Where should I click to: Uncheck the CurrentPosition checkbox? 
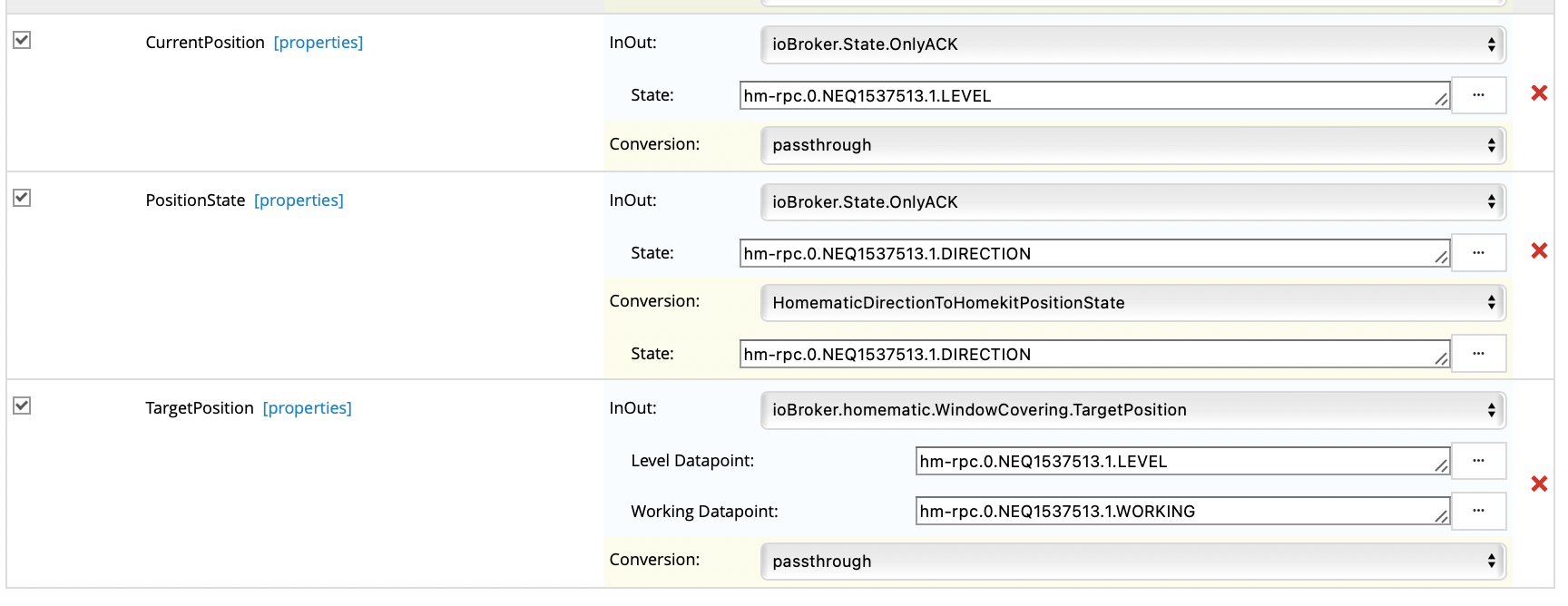tap(22, 40)
